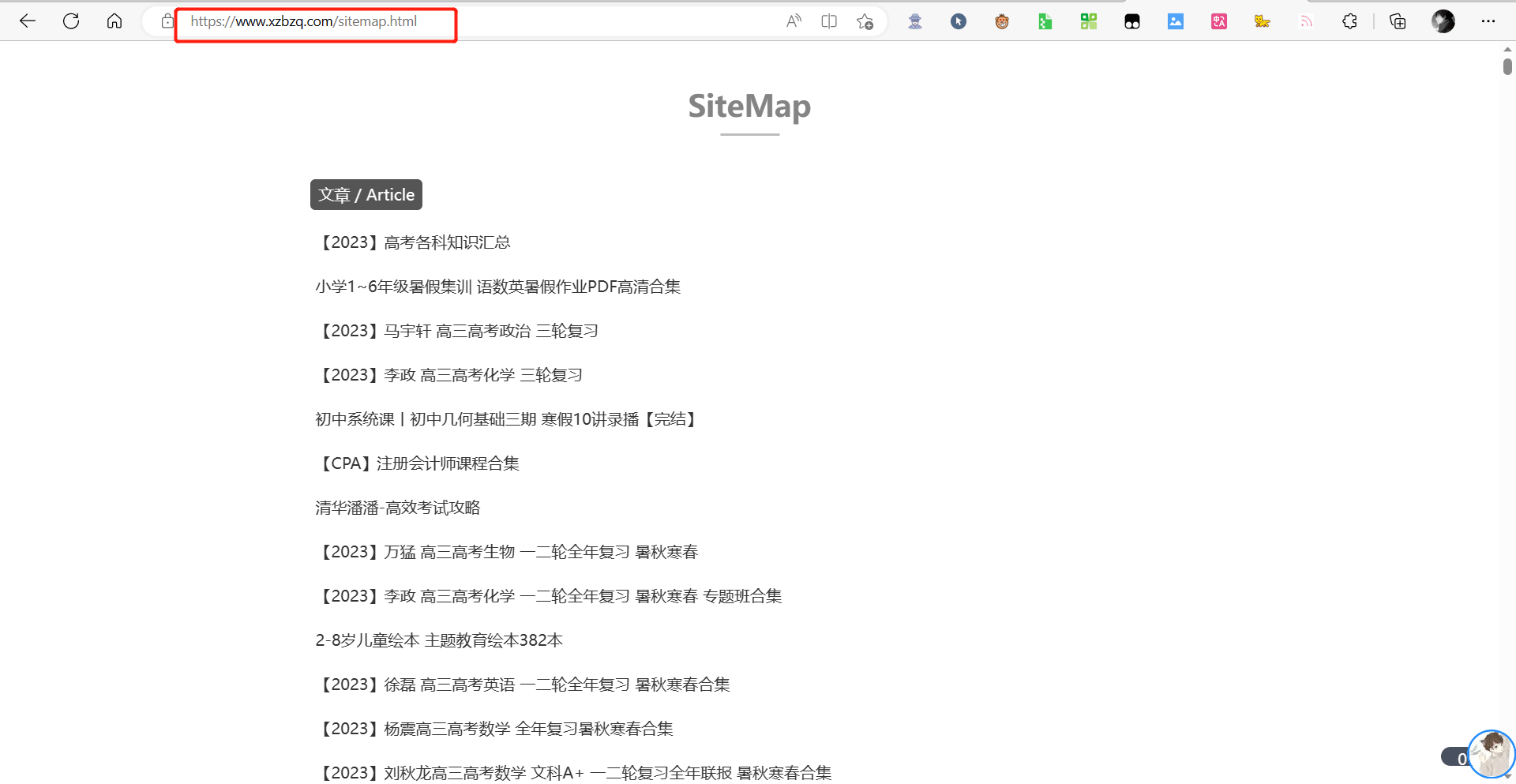The image size is (1516, 784).
Task: Open the Tampermonkey monkey extension
Action: (x=1002, y=21)
